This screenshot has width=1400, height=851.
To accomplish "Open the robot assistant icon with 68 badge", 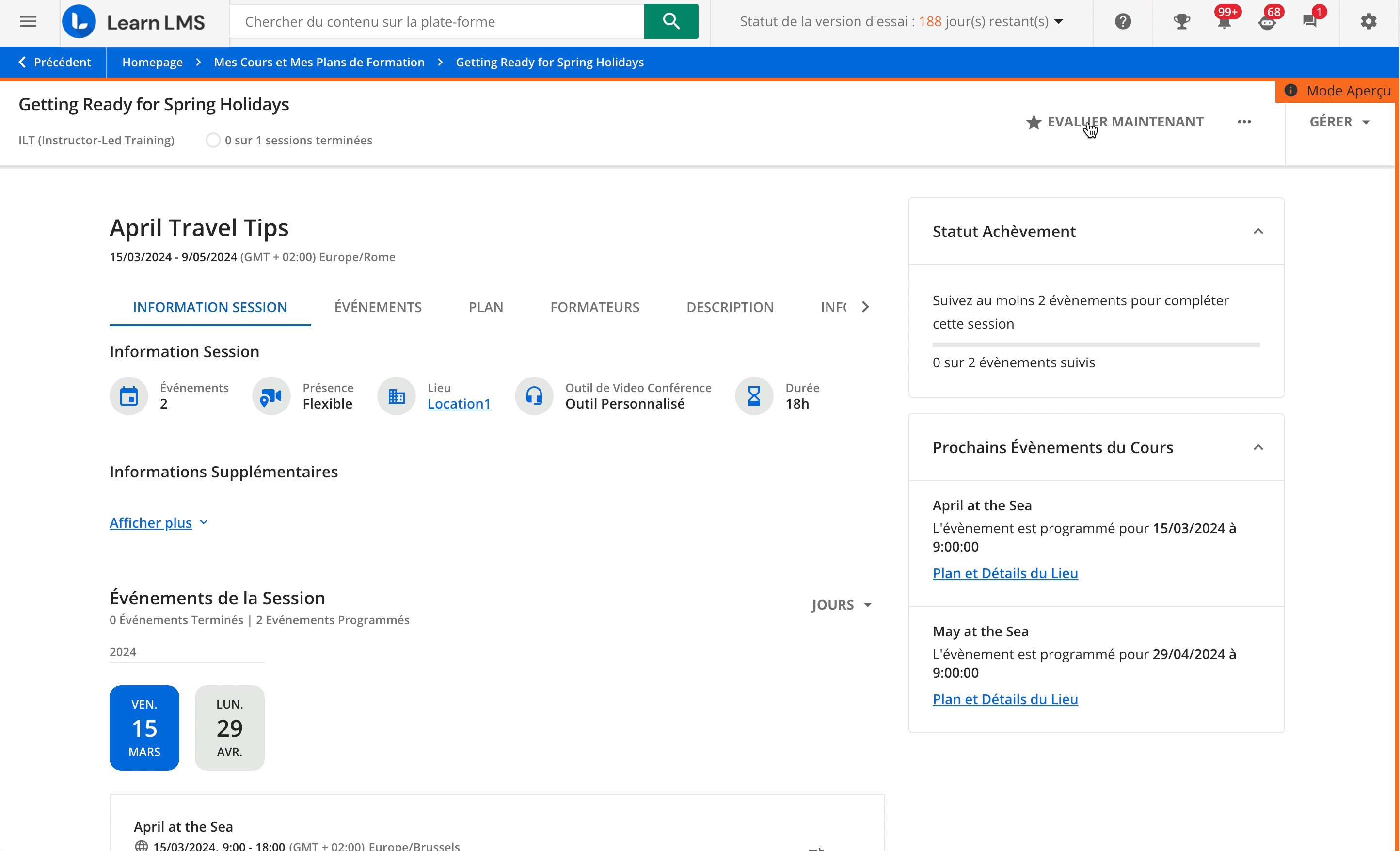I will point(1267,22).
